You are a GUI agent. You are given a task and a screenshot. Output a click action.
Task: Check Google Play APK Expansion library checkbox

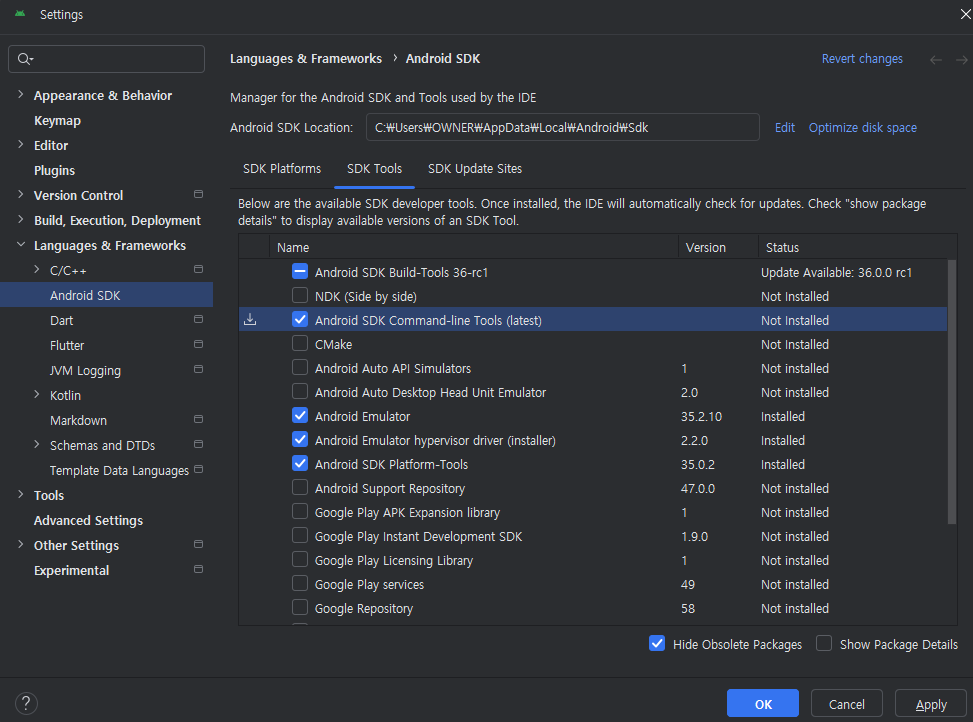tap(300, 511)
